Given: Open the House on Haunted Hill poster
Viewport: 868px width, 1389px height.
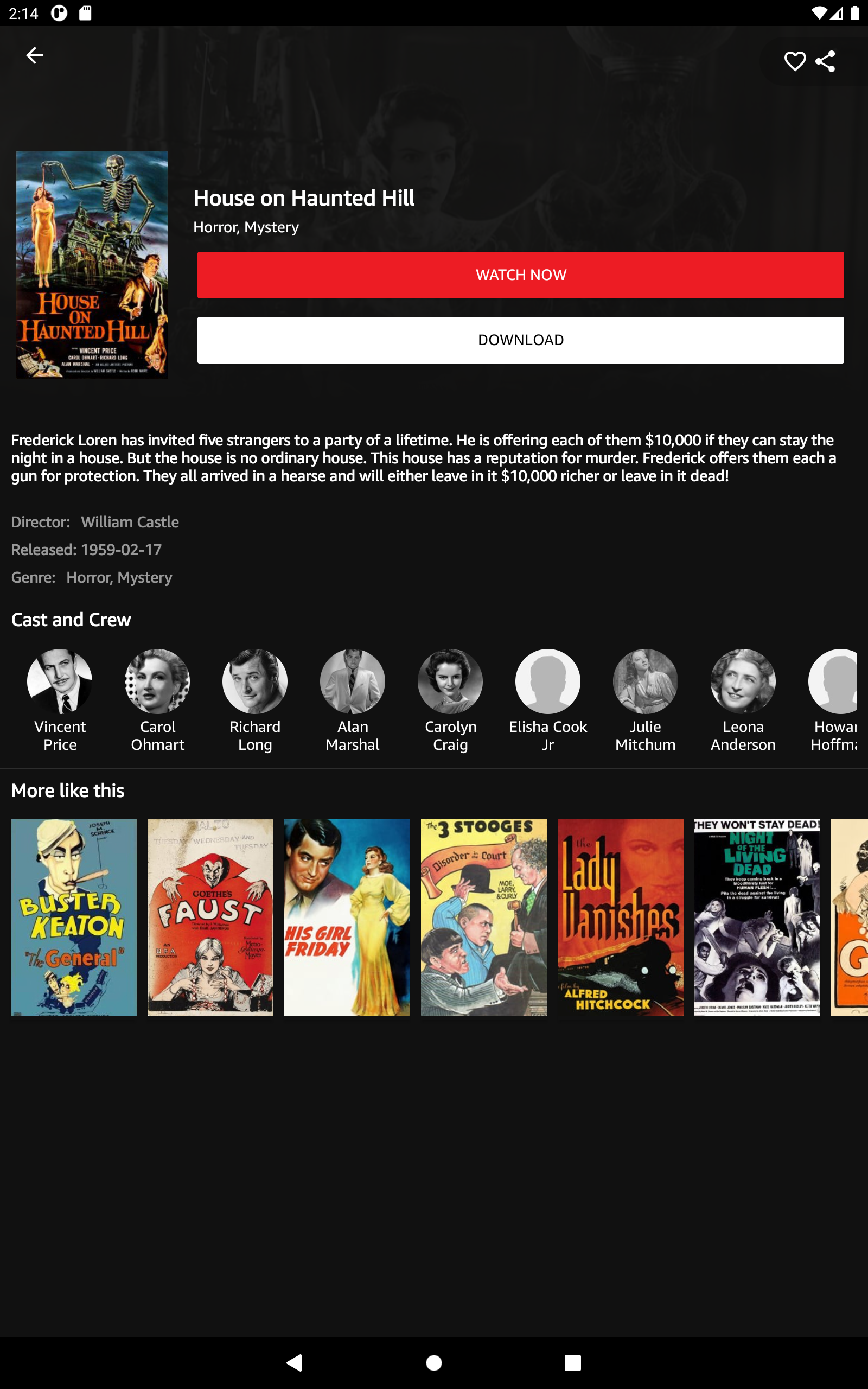Looking at the screenshot, I should coord(92,265).
